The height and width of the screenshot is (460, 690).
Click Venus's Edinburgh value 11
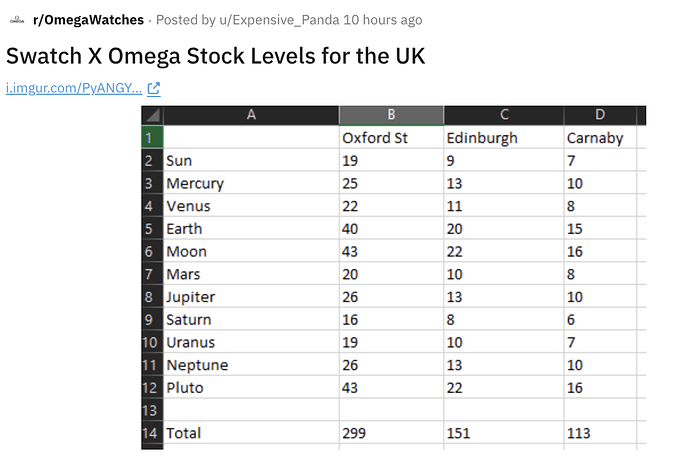coord(504,206)
